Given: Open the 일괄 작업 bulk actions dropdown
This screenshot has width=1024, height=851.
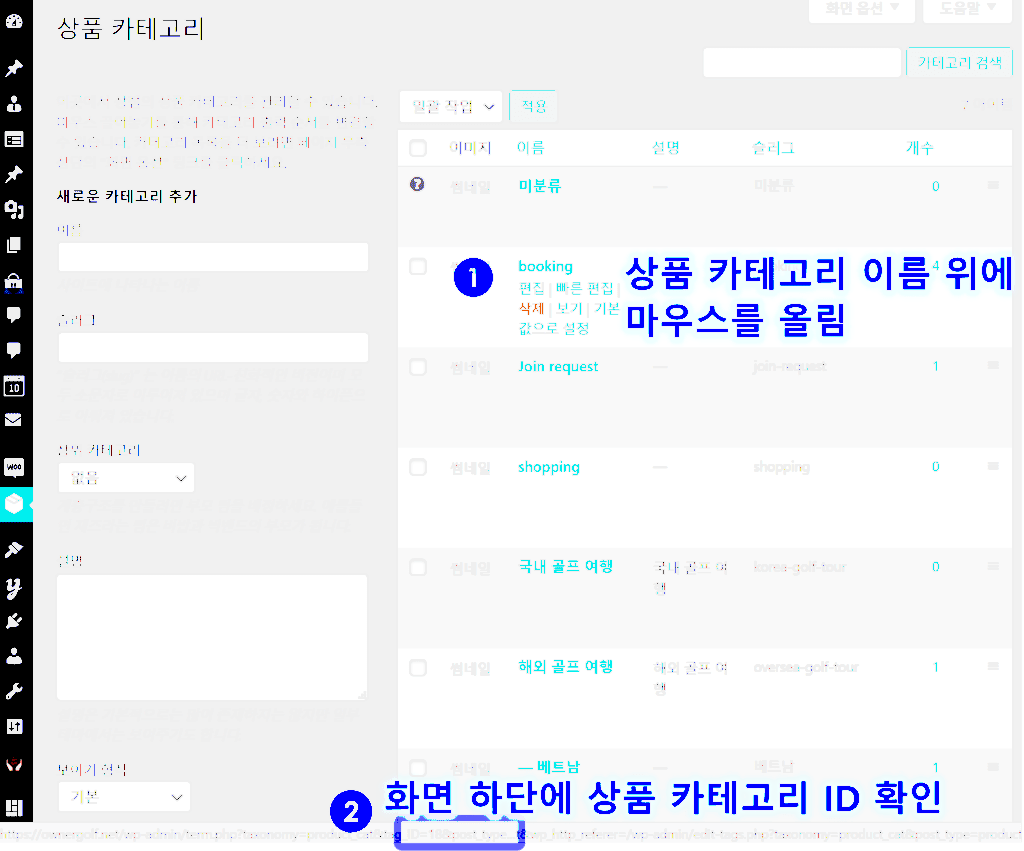Looking at the screenshot, I should click(x=450, y=106).
